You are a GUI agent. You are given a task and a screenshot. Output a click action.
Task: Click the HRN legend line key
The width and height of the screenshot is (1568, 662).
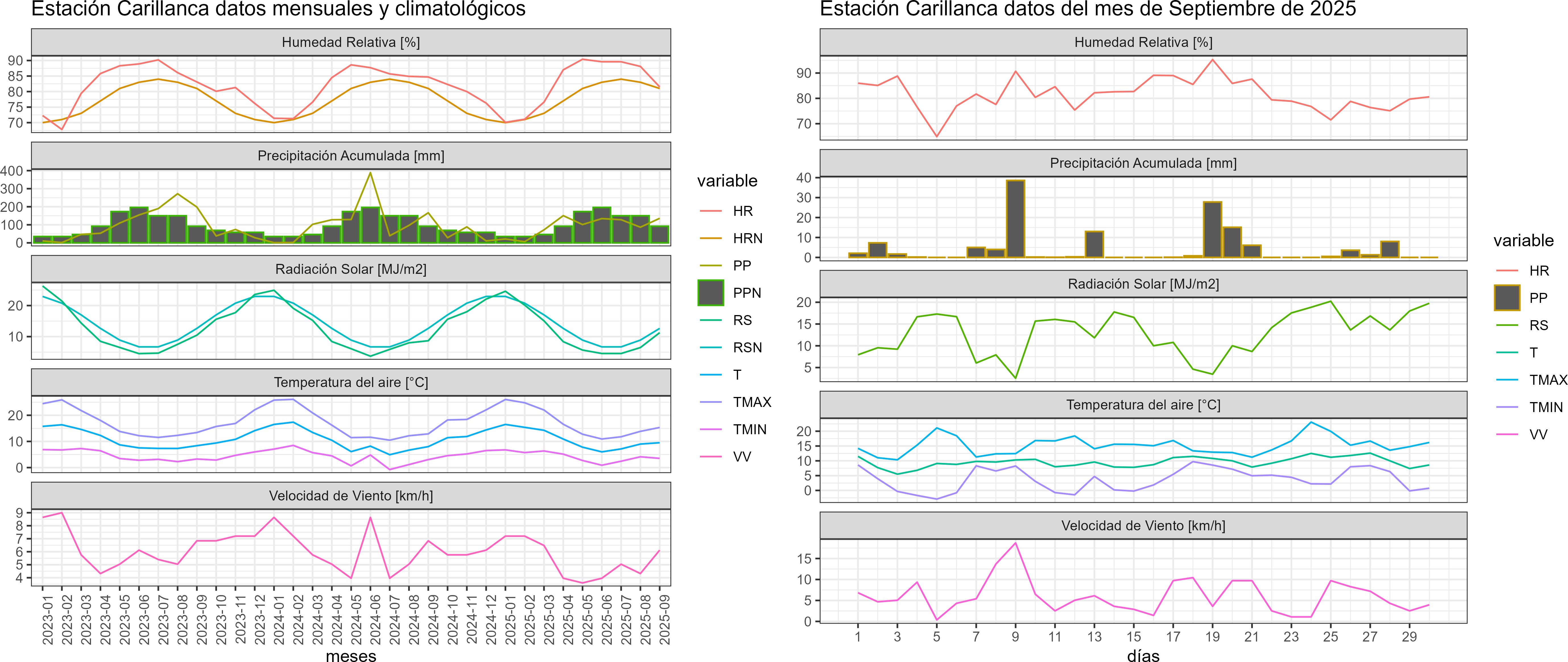click(x=710, y=239)
